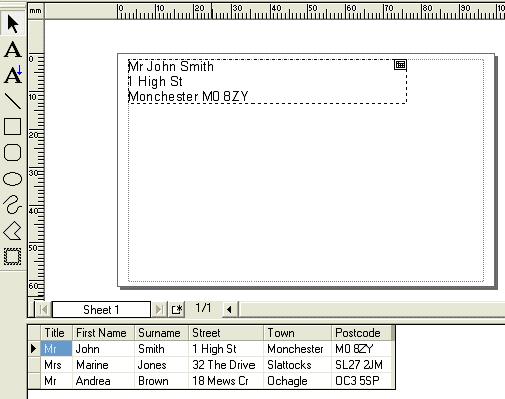Click the Jones cell
Screen dimensions: 505x399
click(161, 365)
